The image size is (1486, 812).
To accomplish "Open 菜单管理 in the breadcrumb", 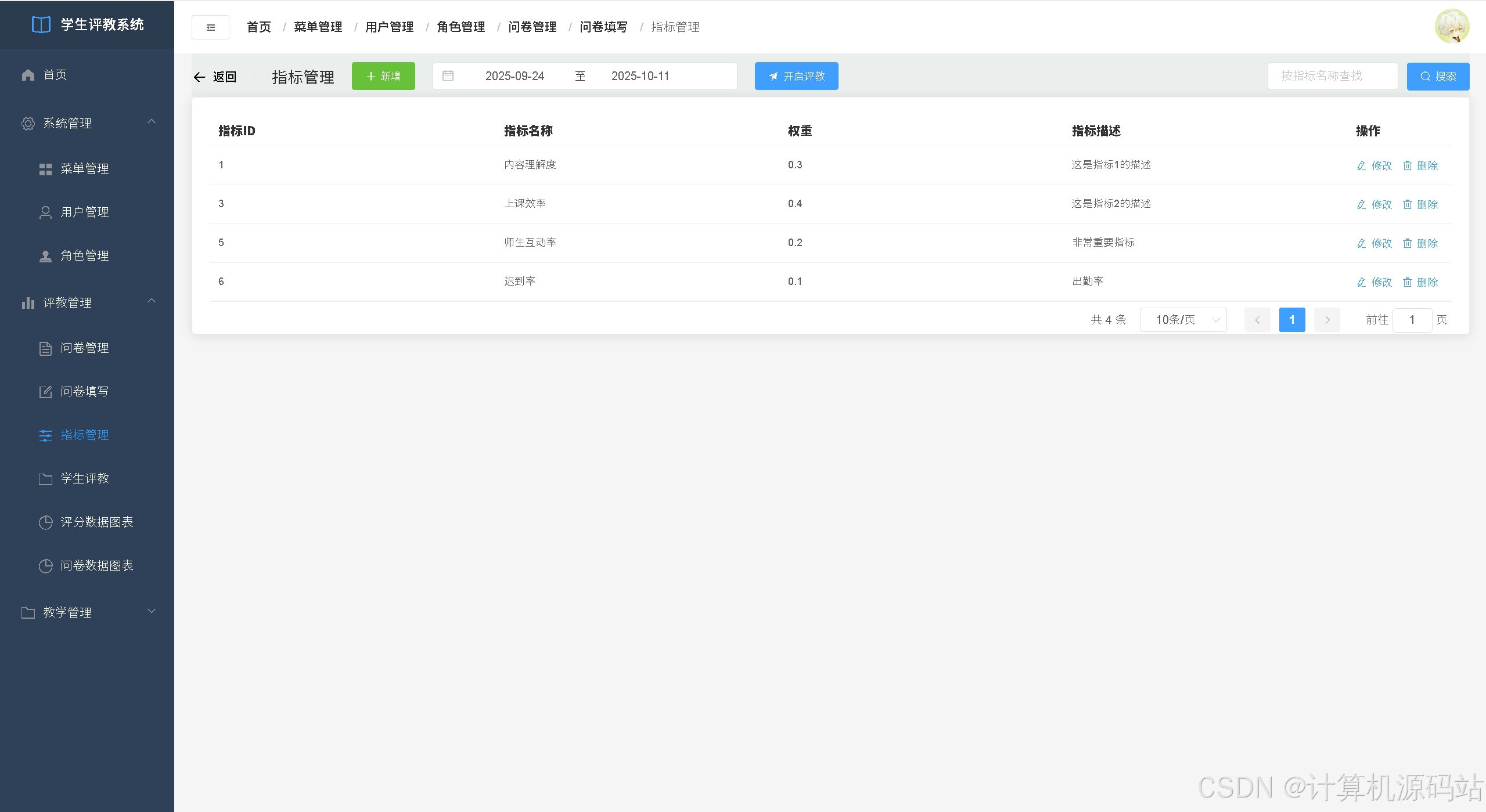I will [318, 27].
